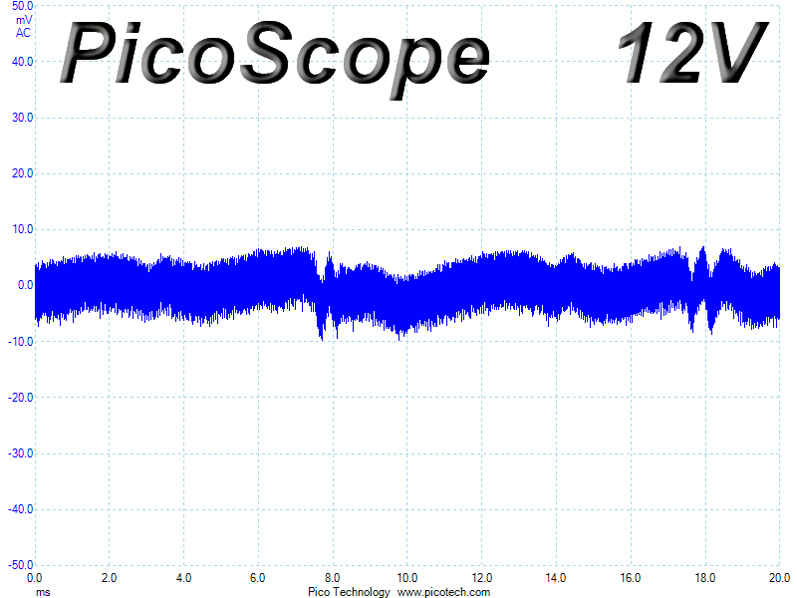Click the -40.0 voltage axis value

(x=21, y=510)
